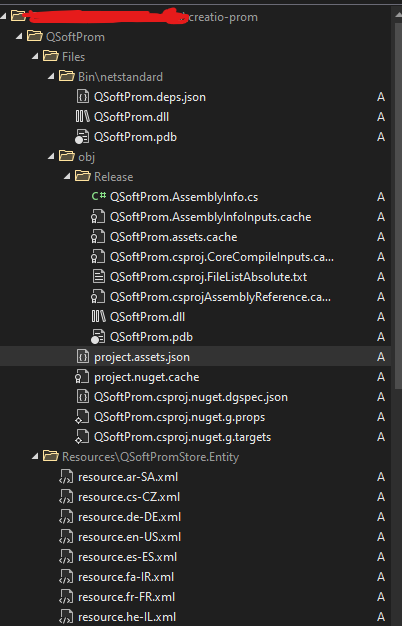This screenshot has width=402, height=626.
Task: Click the vertical scrollbar thumb
Action: (398, 204)
